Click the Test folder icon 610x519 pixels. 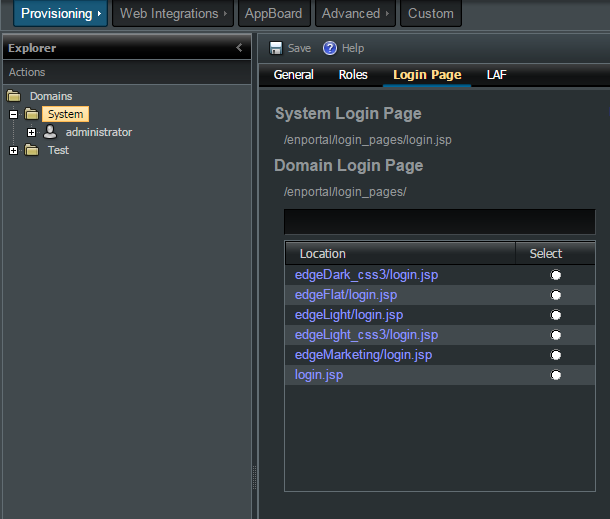(x=32, y=150)
